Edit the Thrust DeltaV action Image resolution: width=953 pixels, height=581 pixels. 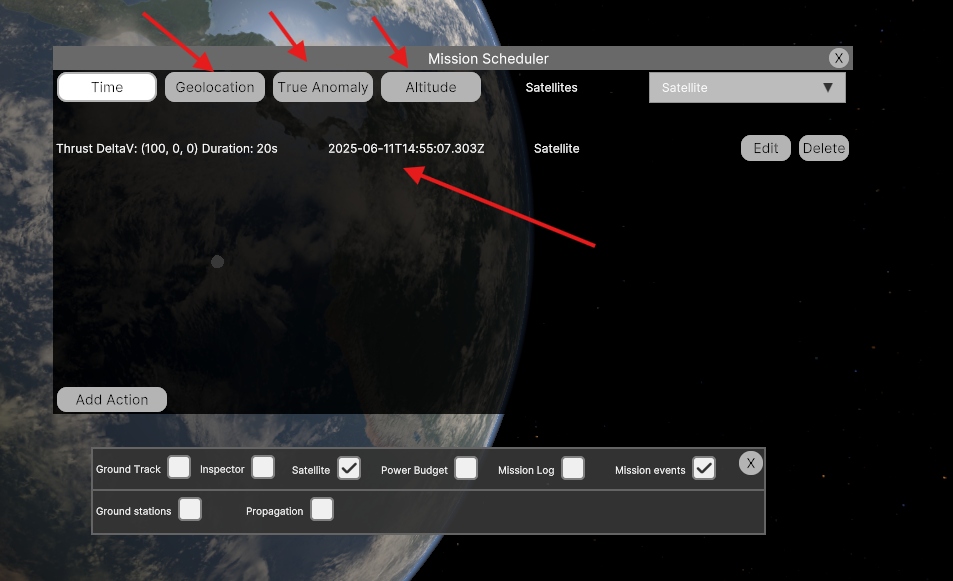(766, 148)
